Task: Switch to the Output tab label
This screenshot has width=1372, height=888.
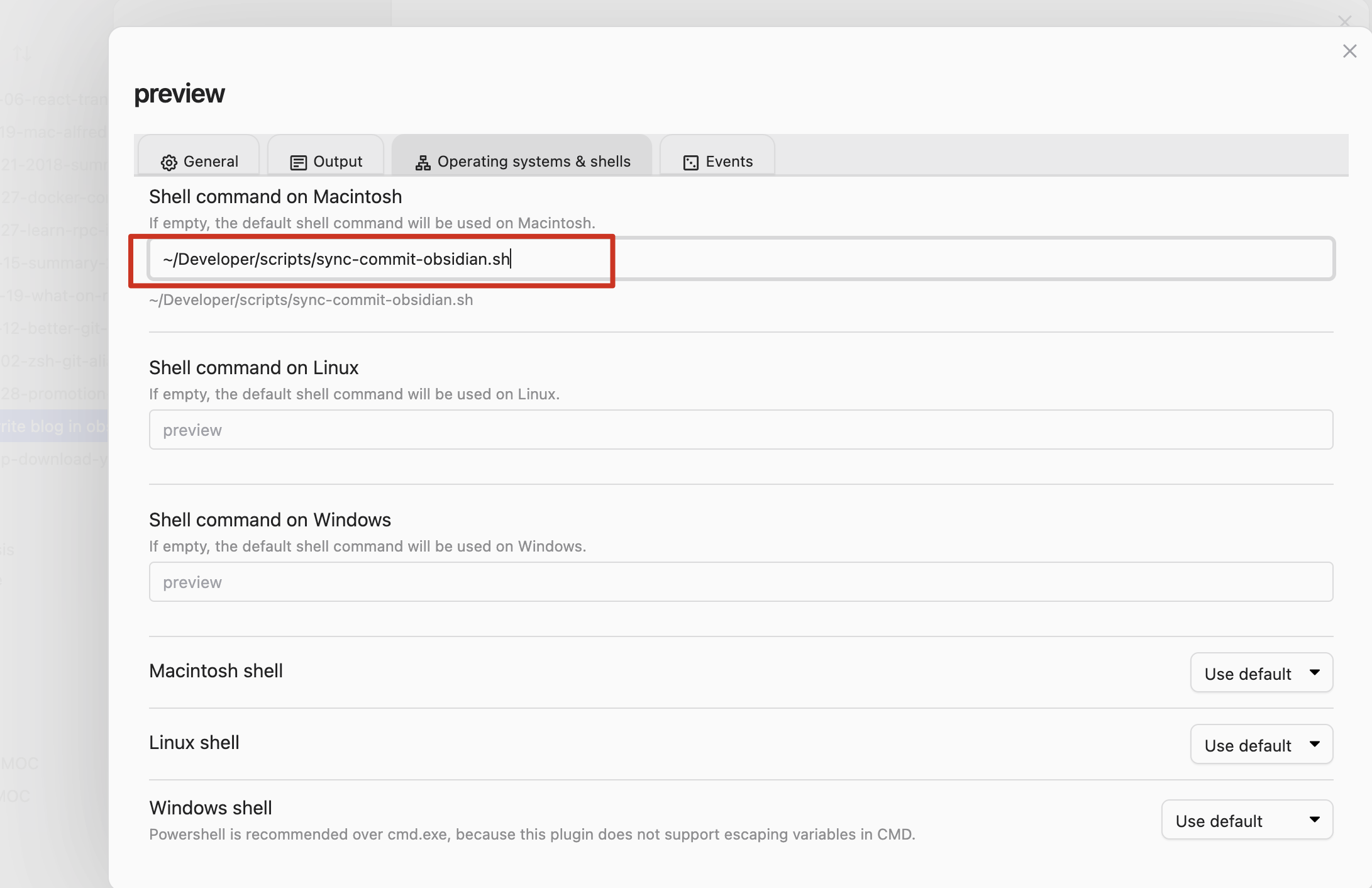Action: pyautogui.click(x=338, y=162)
